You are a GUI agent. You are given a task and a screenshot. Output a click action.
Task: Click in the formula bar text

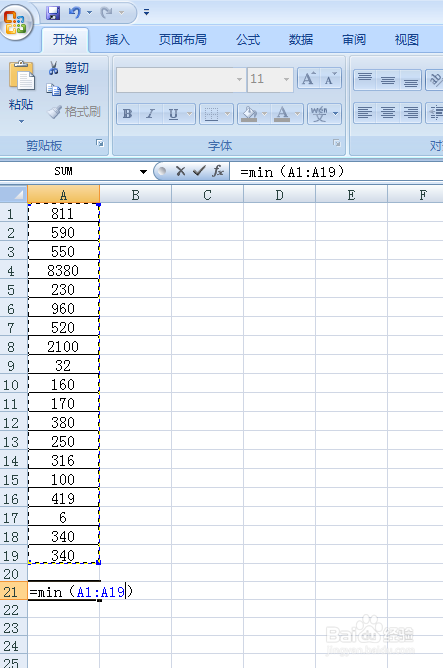pos(292,172)
